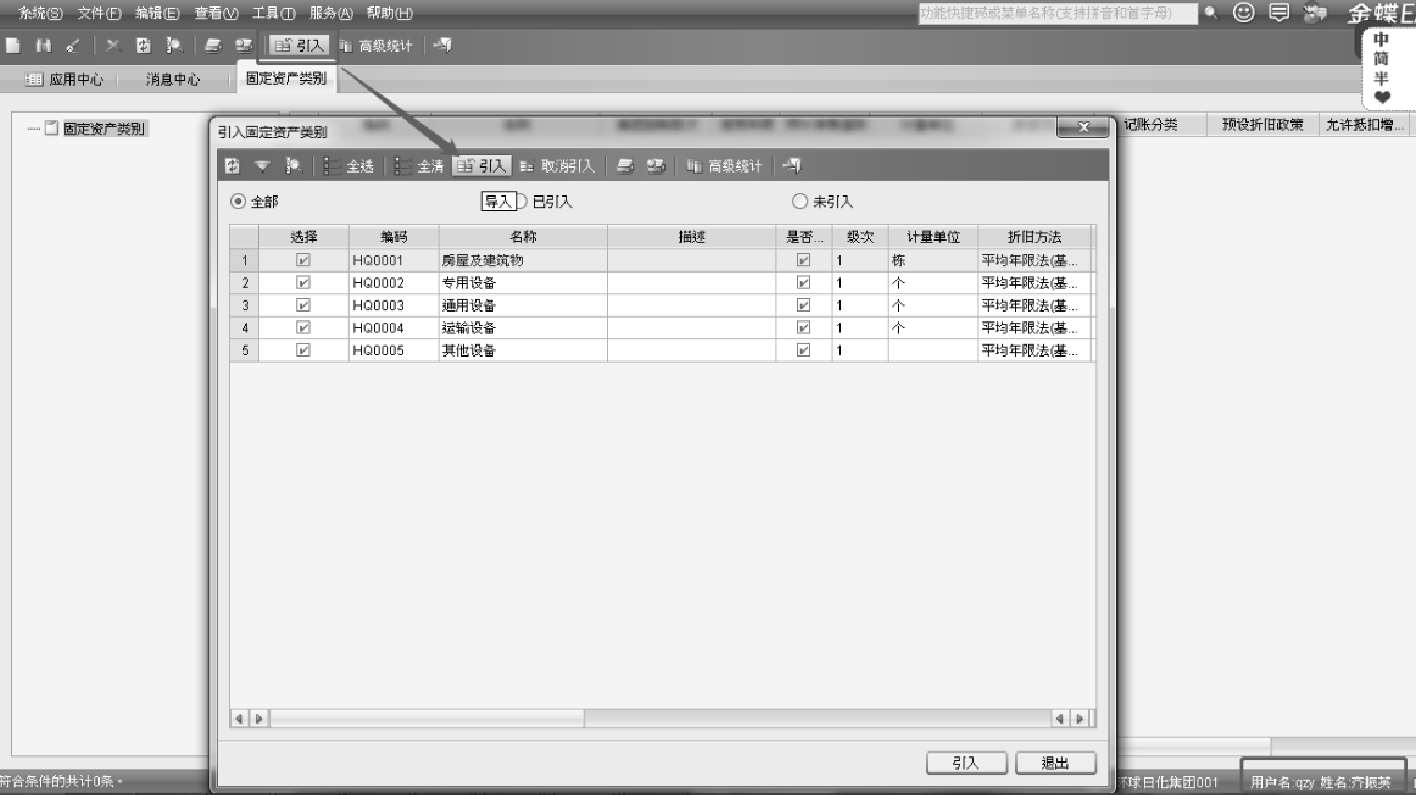The height and width of the screenshot is (795, 1417).
Task: Click the Print Preview icon in main toolbar
Action: pos(243,45)
